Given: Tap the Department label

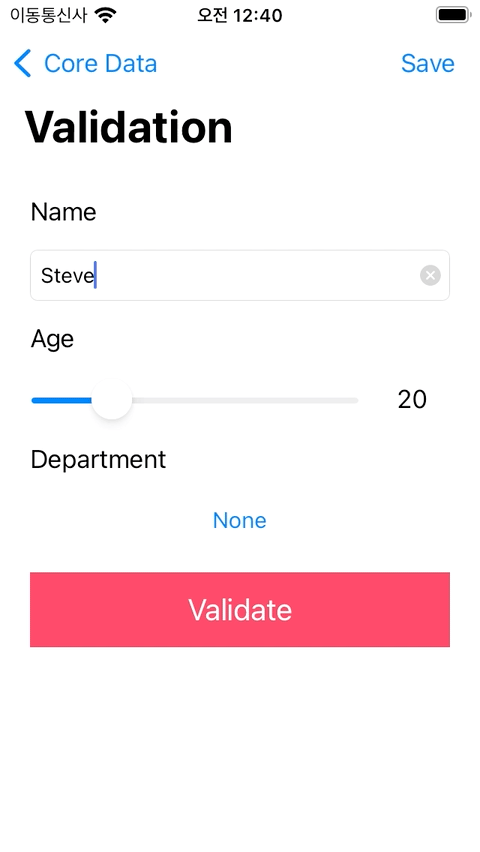Looking at the screenshot, I should (98, 460).
